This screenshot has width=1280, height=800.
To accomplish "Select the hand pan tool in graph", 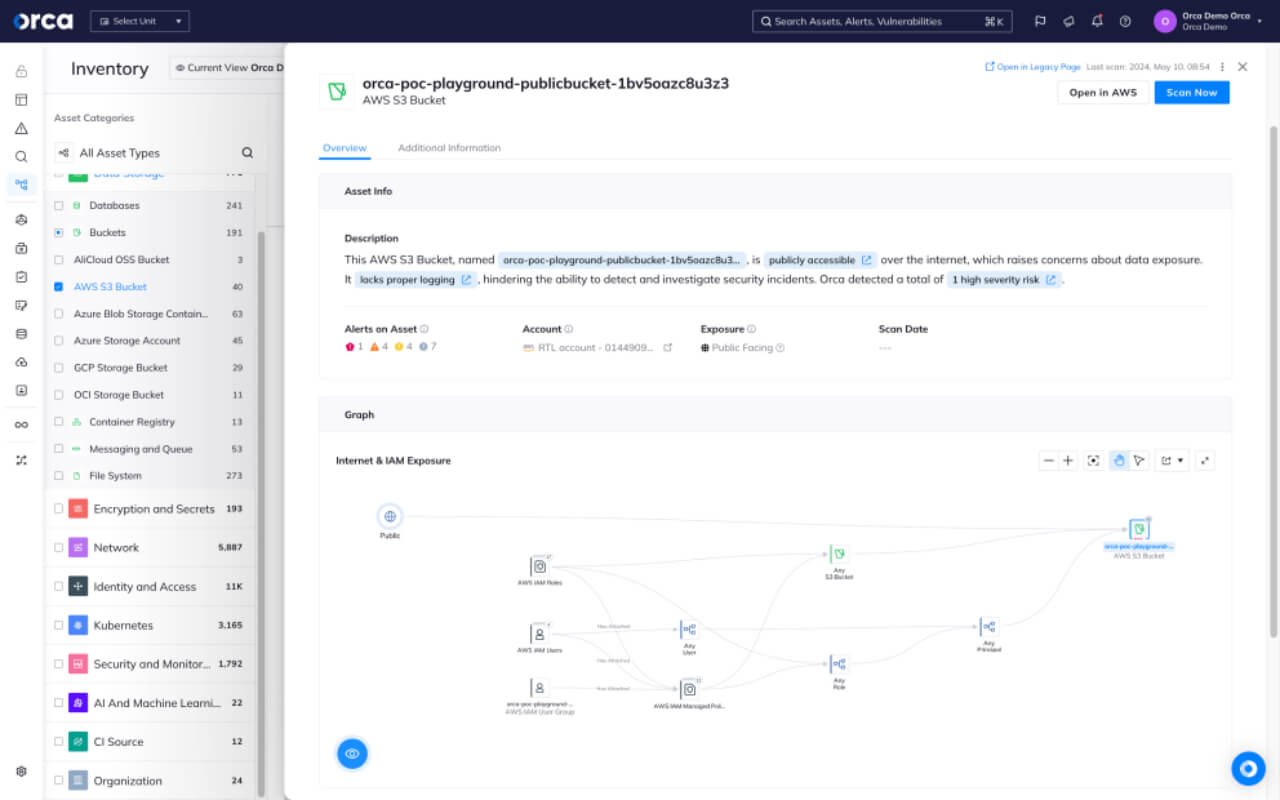I will click(1119, 461).
